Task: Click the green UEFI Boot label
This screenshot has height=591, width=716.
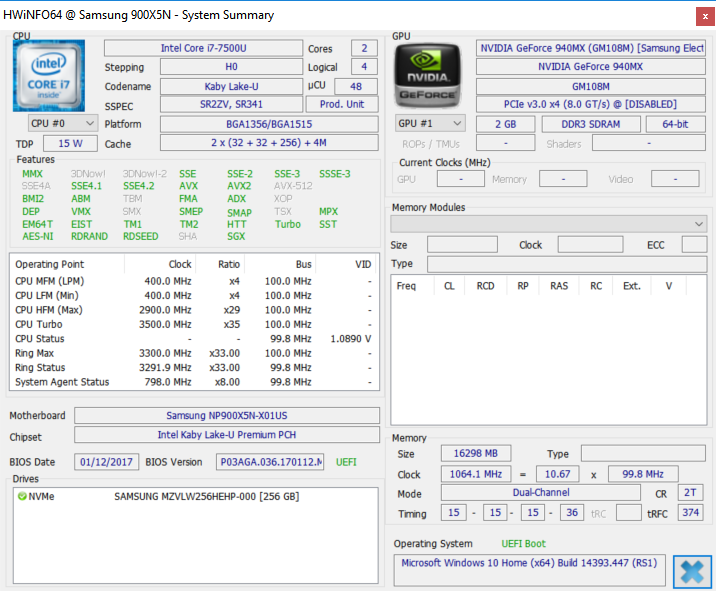Action: tap(523, 544)
